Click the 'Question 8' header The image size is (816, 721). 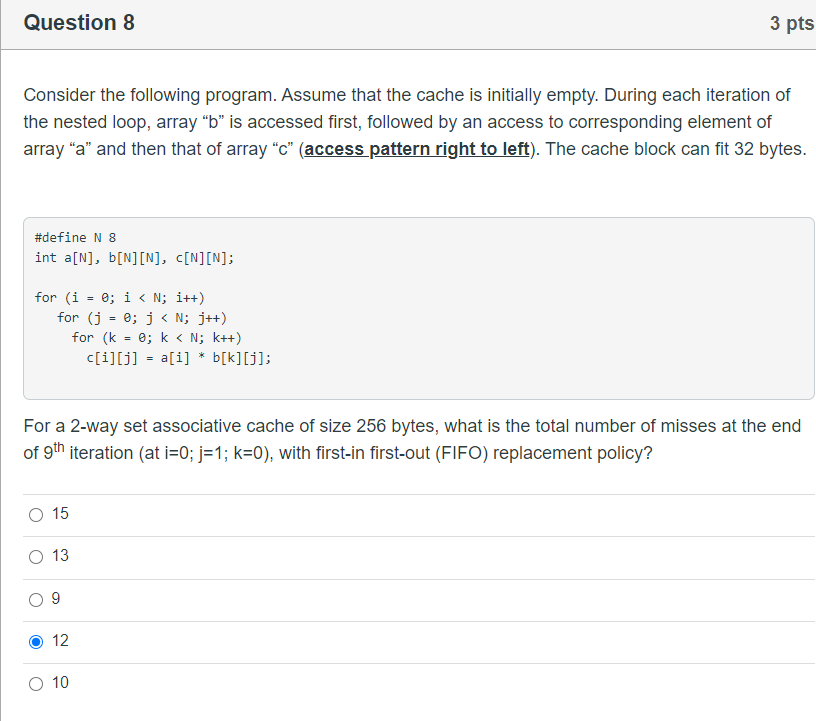79,22
